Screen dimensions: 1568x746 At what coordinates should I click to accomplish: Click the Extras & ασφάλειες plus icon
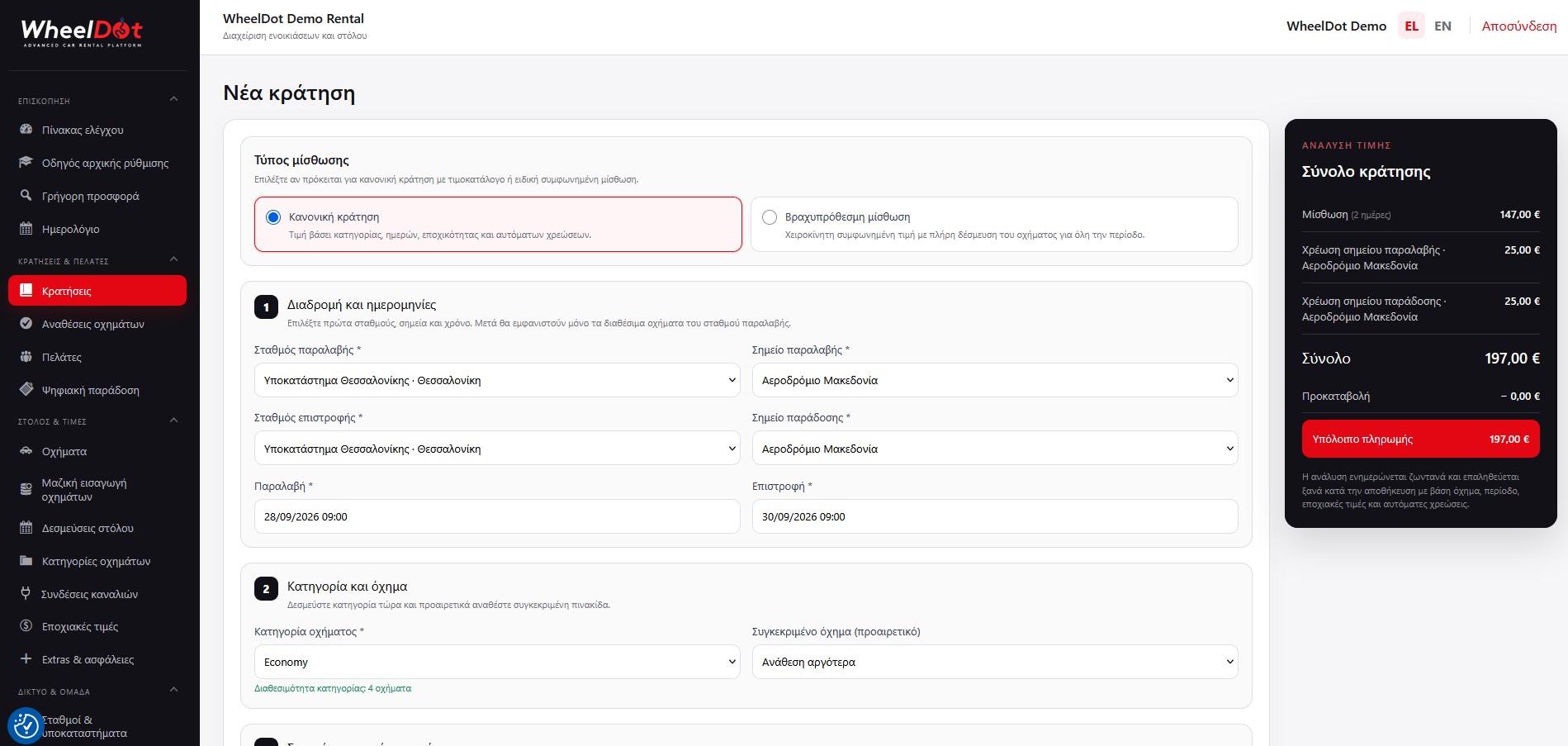pos(26,659)
